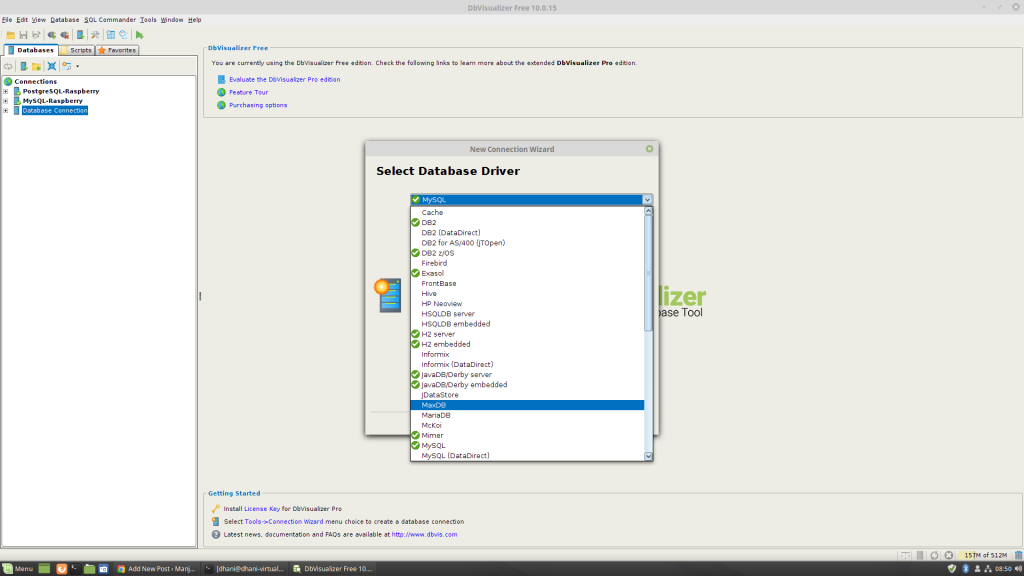
Task: Expand the Database Connection tree node
Action: pos(6,111)
